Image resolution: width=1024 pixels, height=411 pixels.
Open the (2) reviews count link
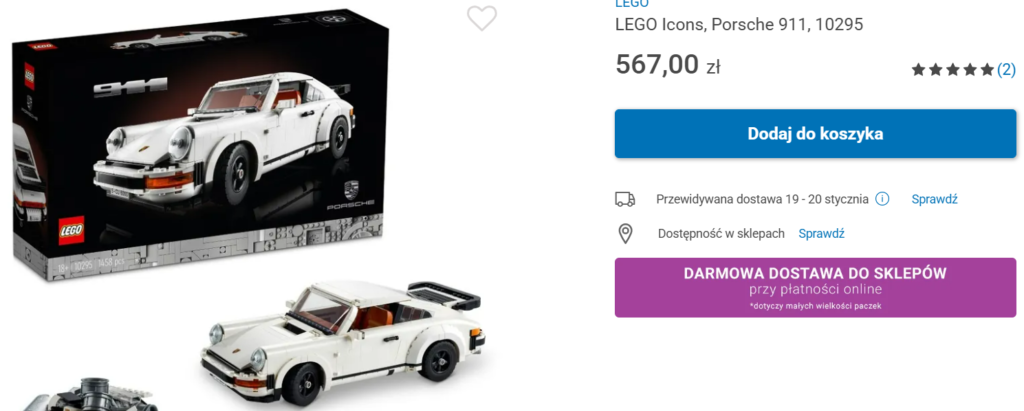pos(1006,70)
